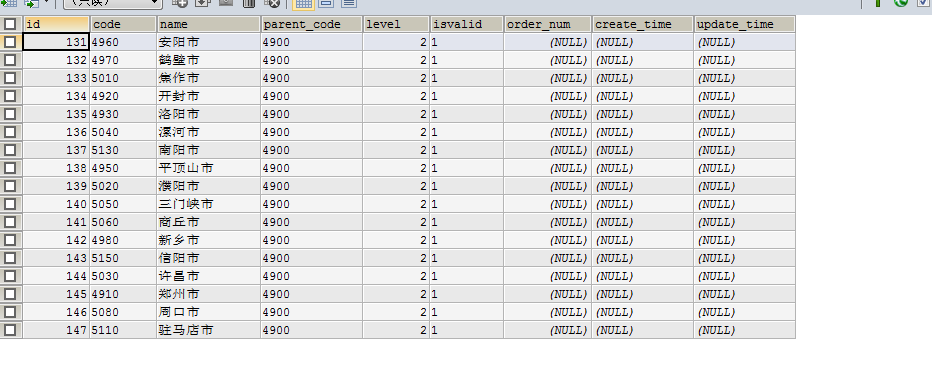The image size is (932, 370).
Task: Check the row checkbox for id 142
Action: pos(10,240)
